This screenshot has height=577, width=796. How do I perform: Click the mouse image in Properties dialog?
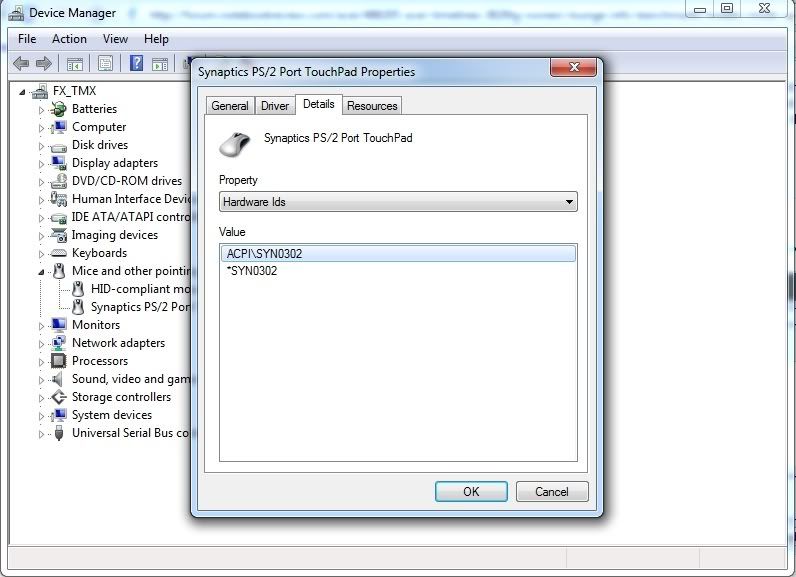(x=235, y=144)
